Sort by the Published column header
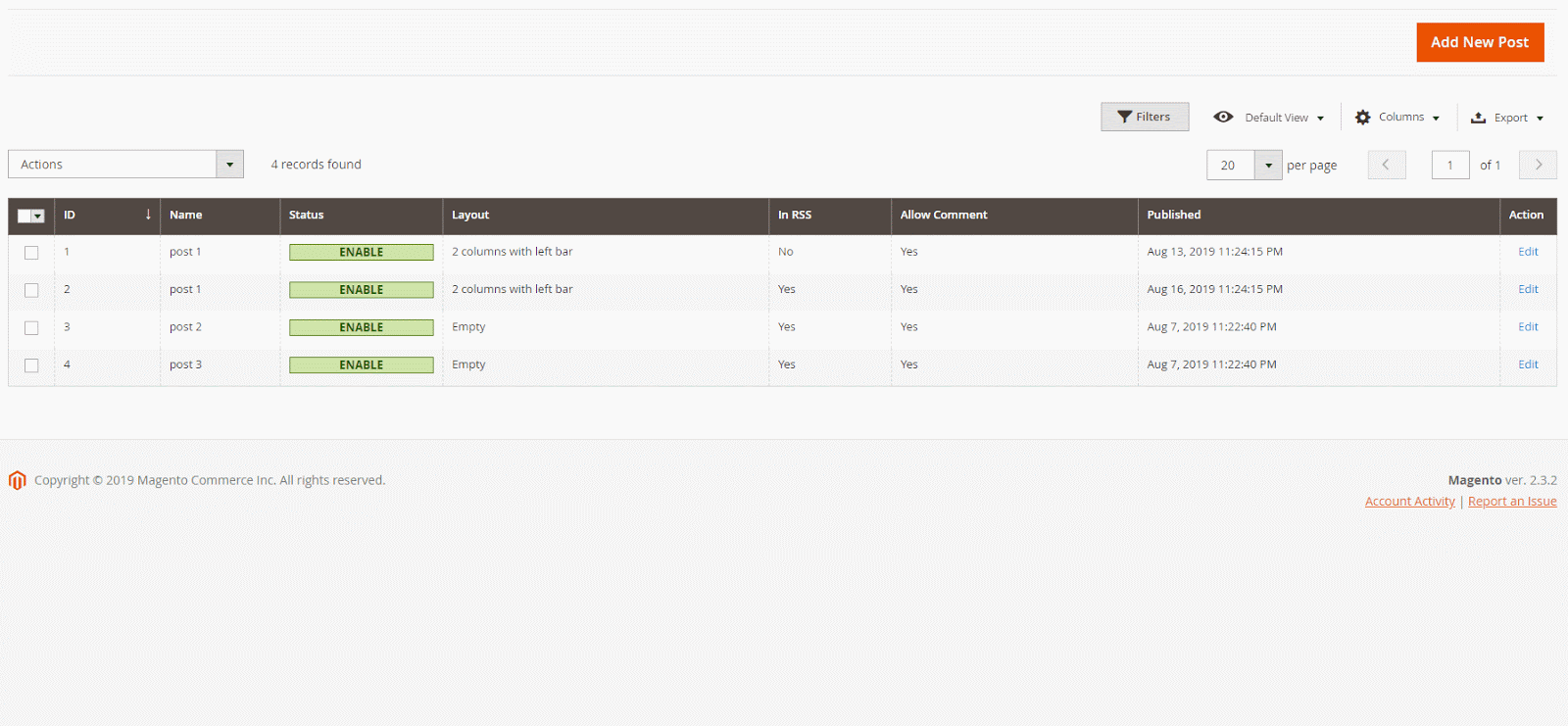The height and width of the screenshot is (726, 1568). pyautogui.click(x=1173, y=215)
